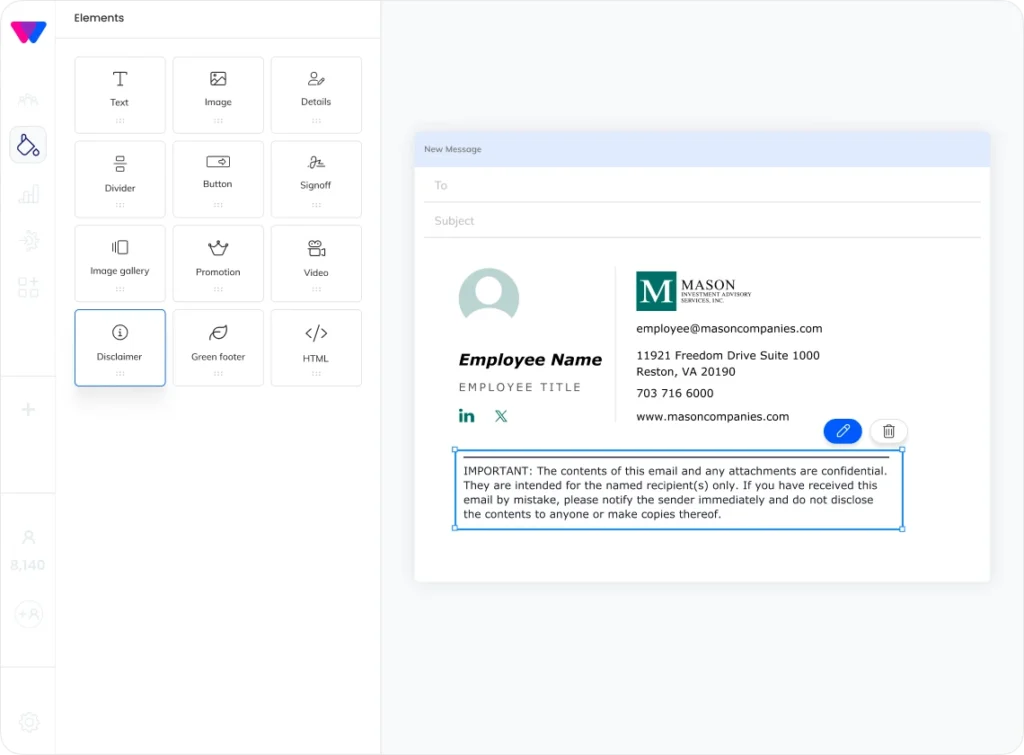Add the Promotion element

[218, 262]
